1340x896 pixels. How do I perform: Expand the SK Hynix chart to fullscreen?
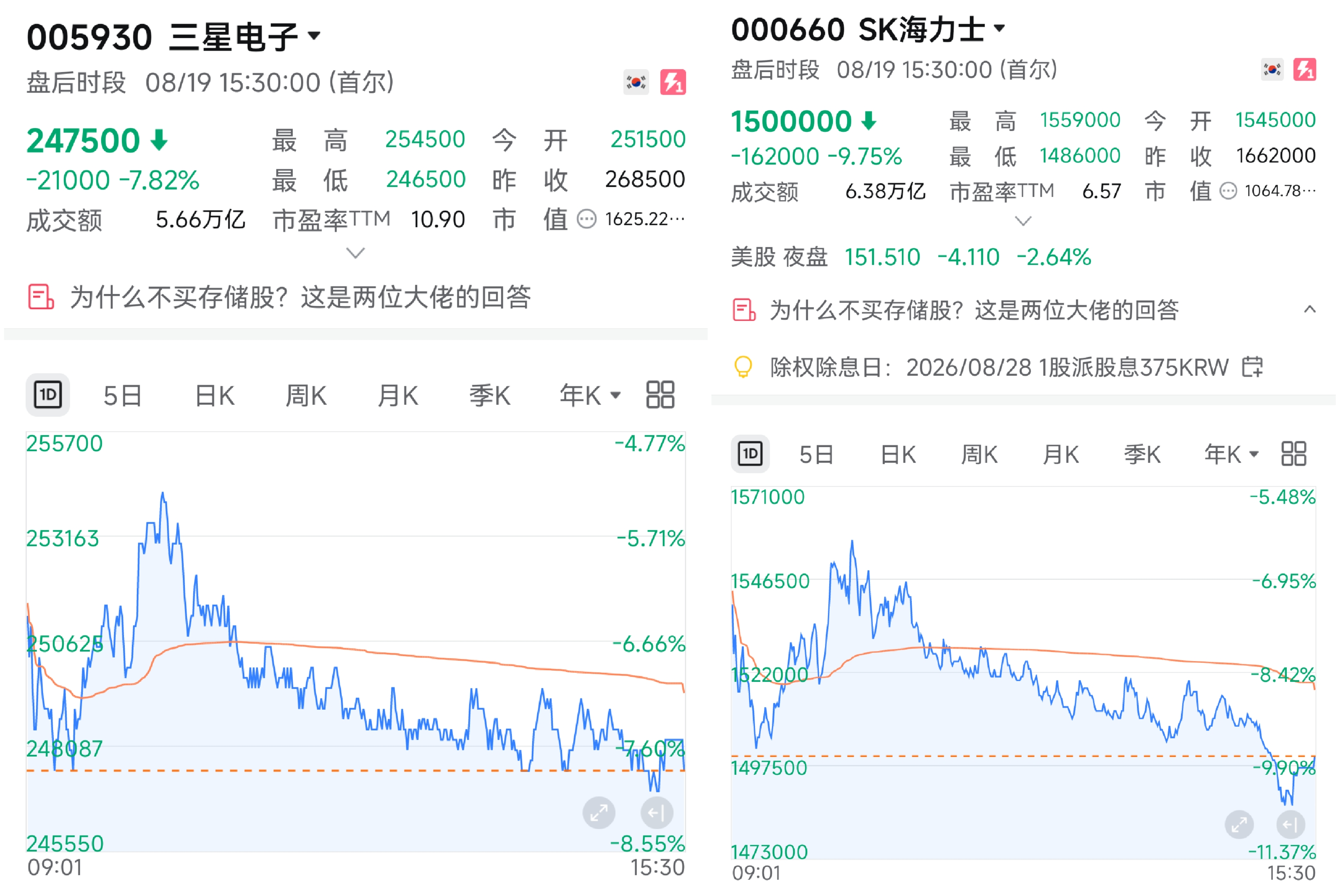[1240, 825]
